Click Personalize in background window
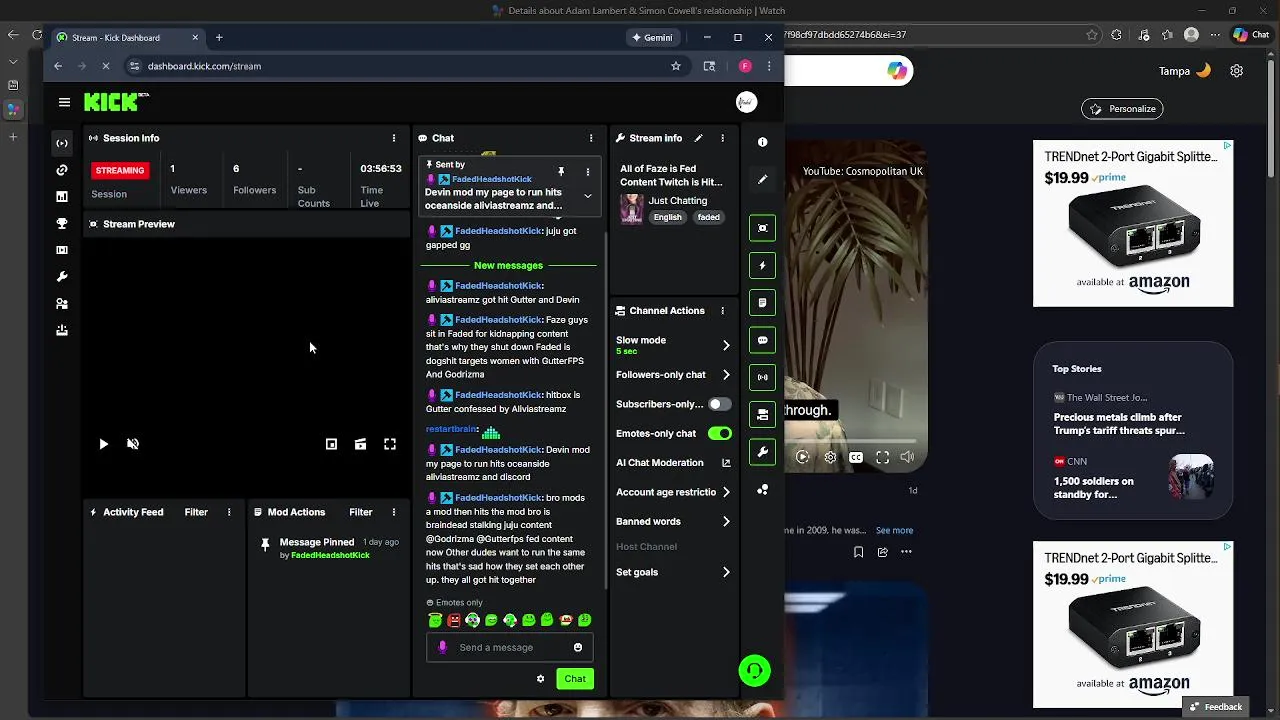1280x720 pixels. (1123, 108)
